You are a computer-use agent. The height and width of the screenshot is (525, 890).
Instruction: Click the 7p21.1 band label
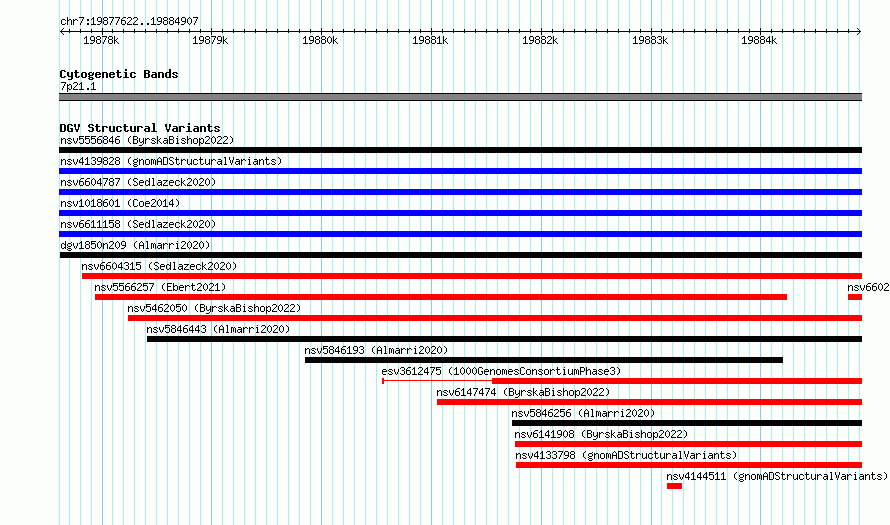click(78, 86)
